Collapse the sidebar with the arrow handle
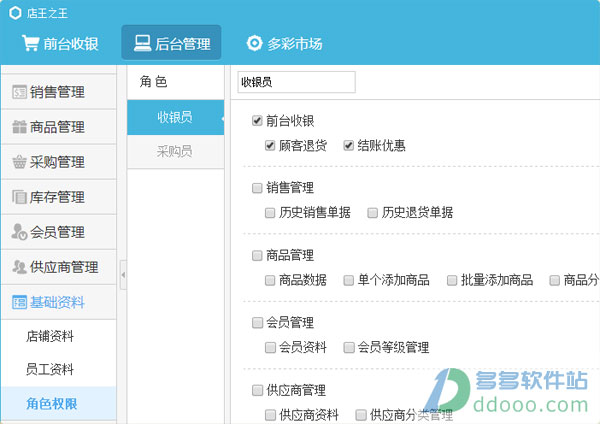 (x=123, y=275)
